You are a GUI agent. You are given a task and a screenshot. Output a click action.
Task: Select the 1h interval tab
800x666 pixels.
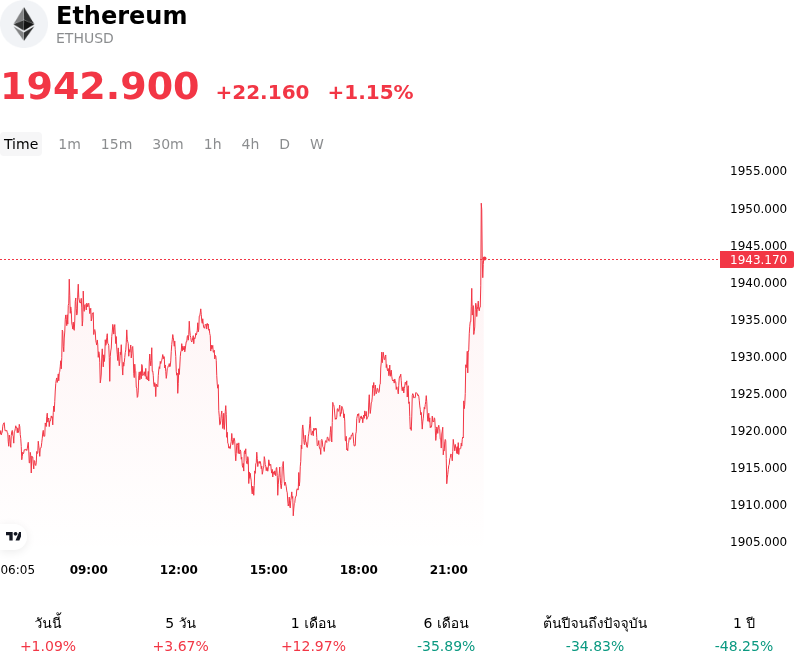pos(213,144)
